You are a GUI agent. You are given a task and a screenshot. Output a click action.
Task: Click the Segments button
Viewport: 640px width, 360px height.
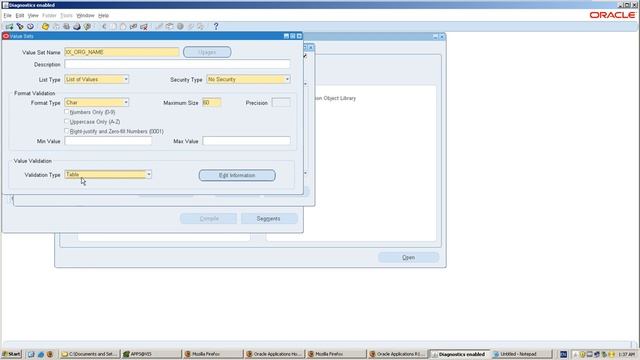pos(269,218)
